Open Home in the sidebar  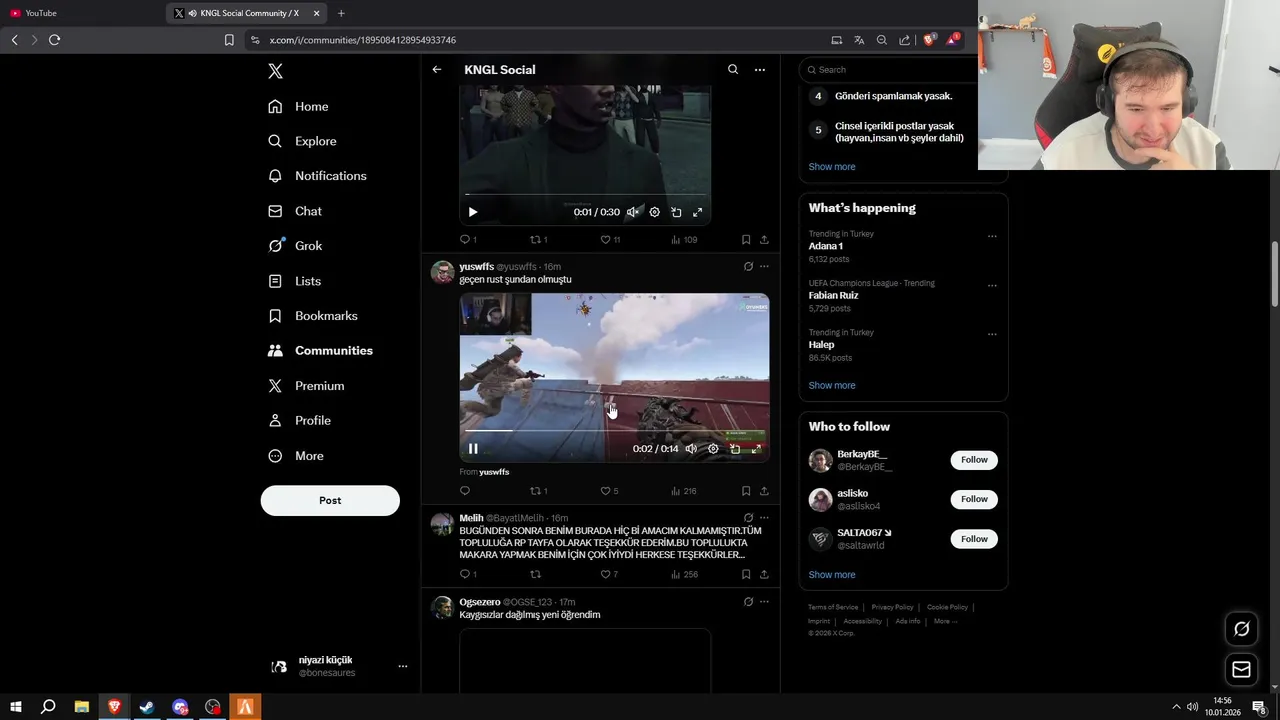[298, 106]
